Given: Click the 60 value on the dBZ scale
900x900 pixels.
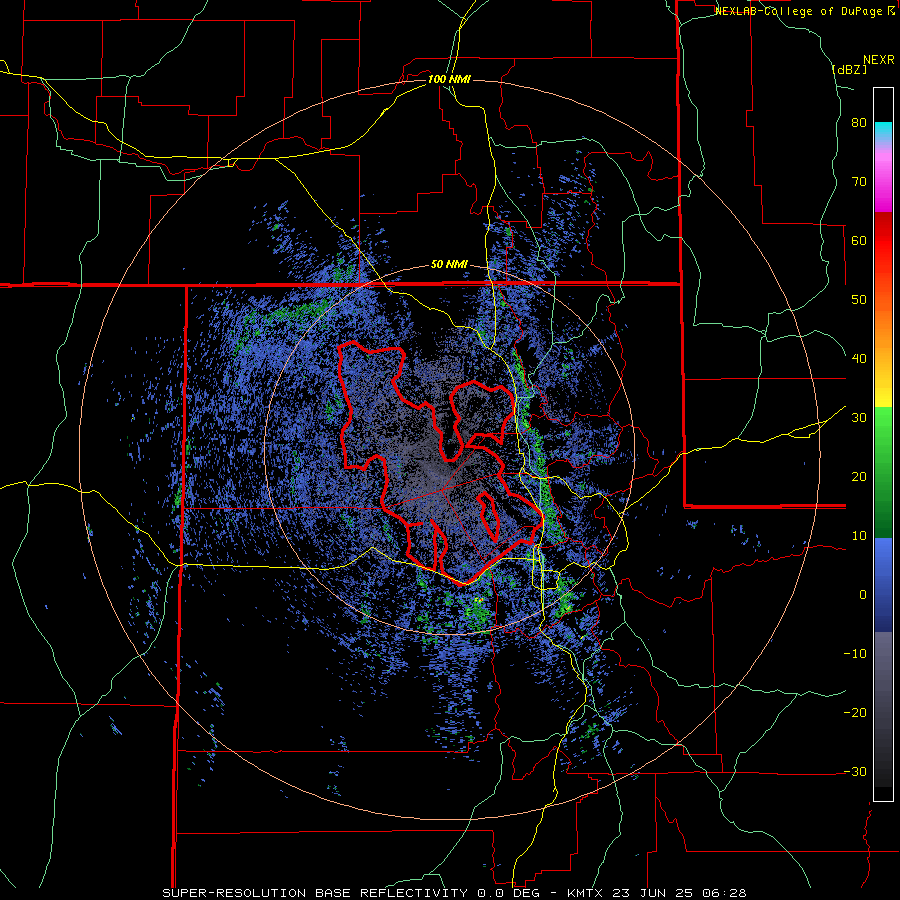Looking at the screenshot, I should click(859, 240).
